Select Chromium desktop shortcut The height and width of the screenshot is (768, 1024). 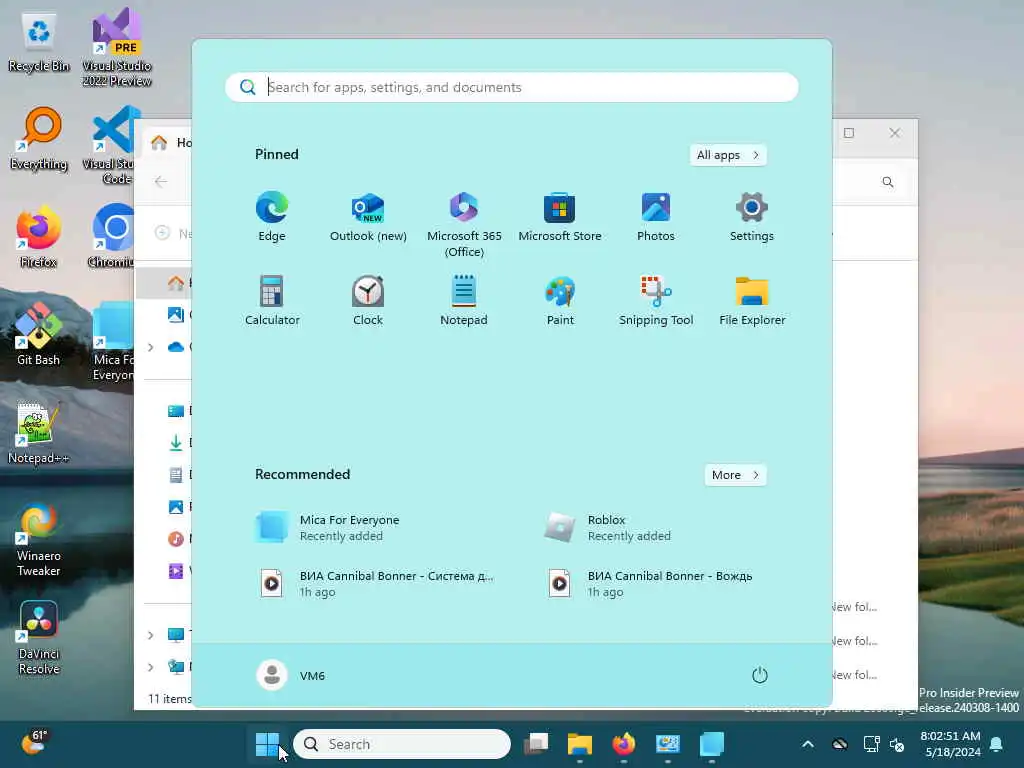(x=112, y=237)
